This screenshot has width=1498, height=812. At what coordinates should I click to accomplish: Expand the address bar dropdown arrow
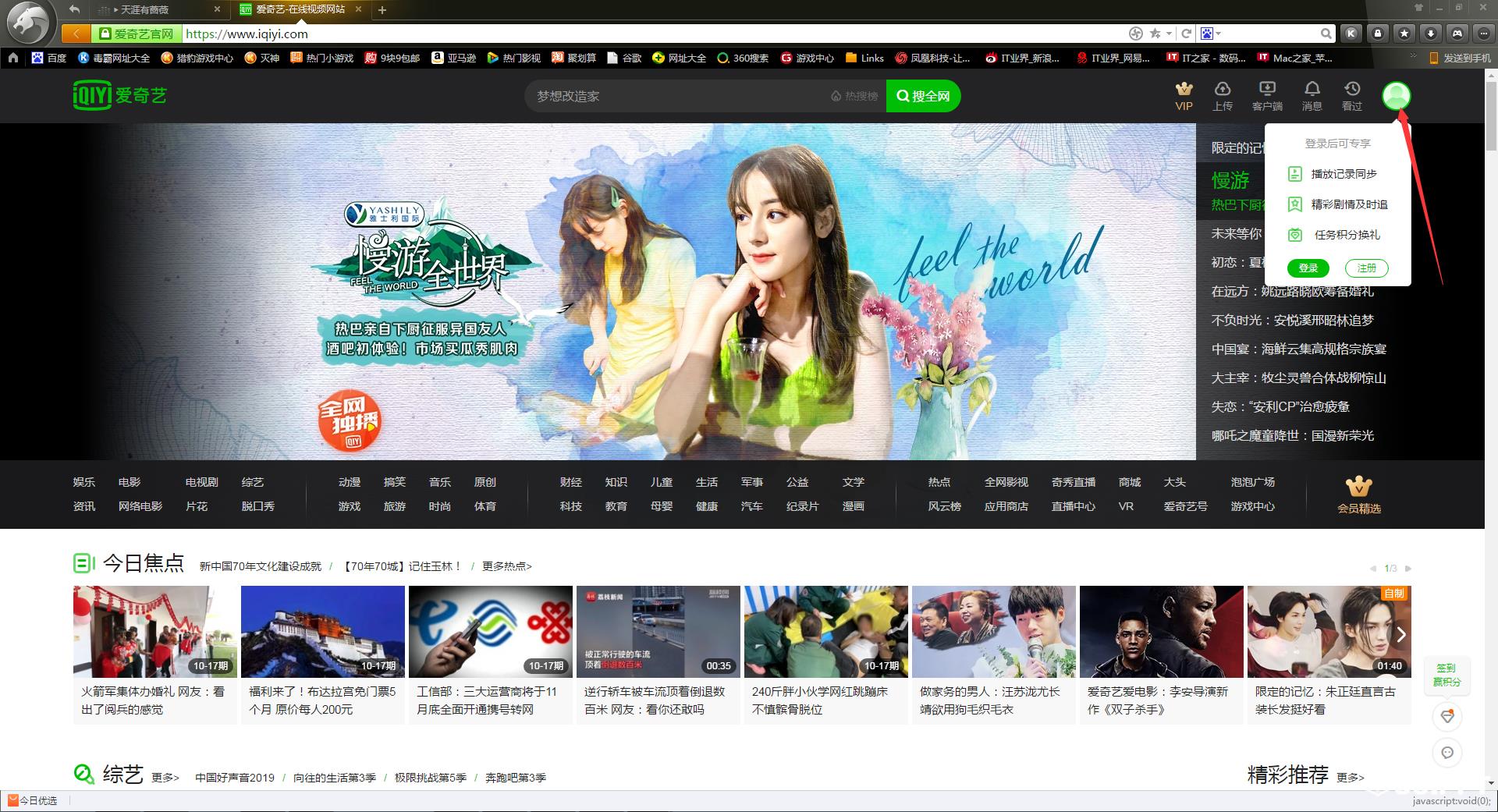click(1169, 34)
